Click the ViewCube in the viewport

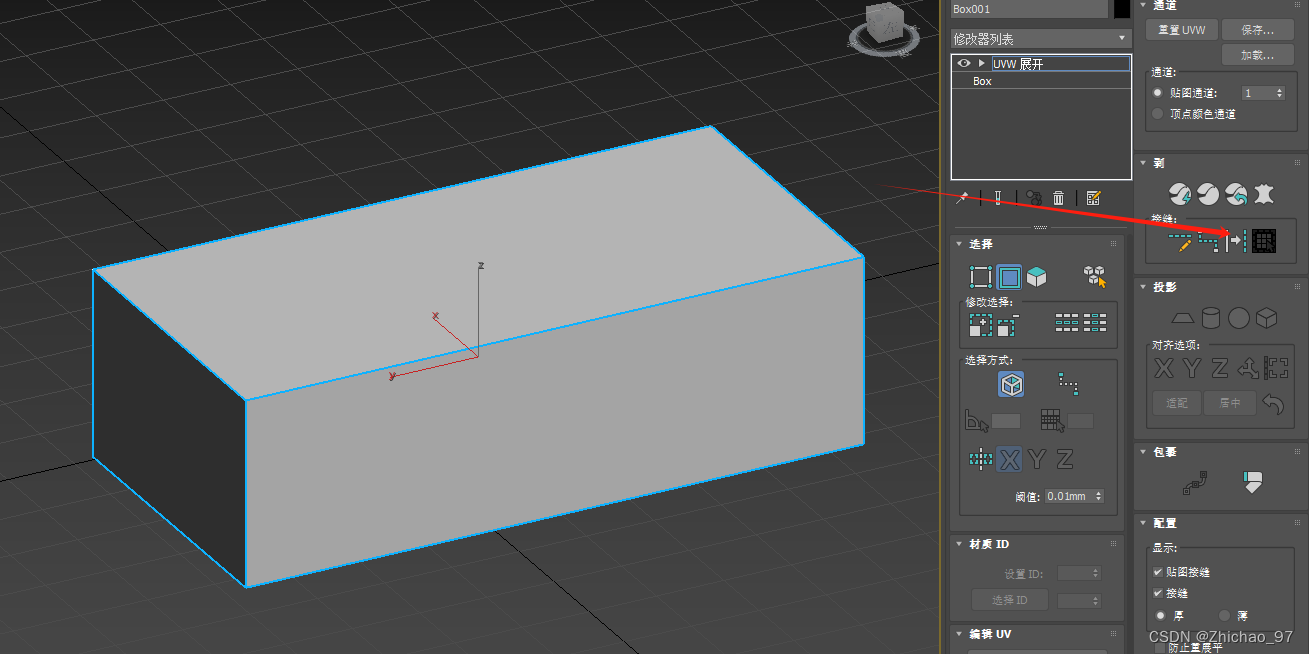coord(883,28)
